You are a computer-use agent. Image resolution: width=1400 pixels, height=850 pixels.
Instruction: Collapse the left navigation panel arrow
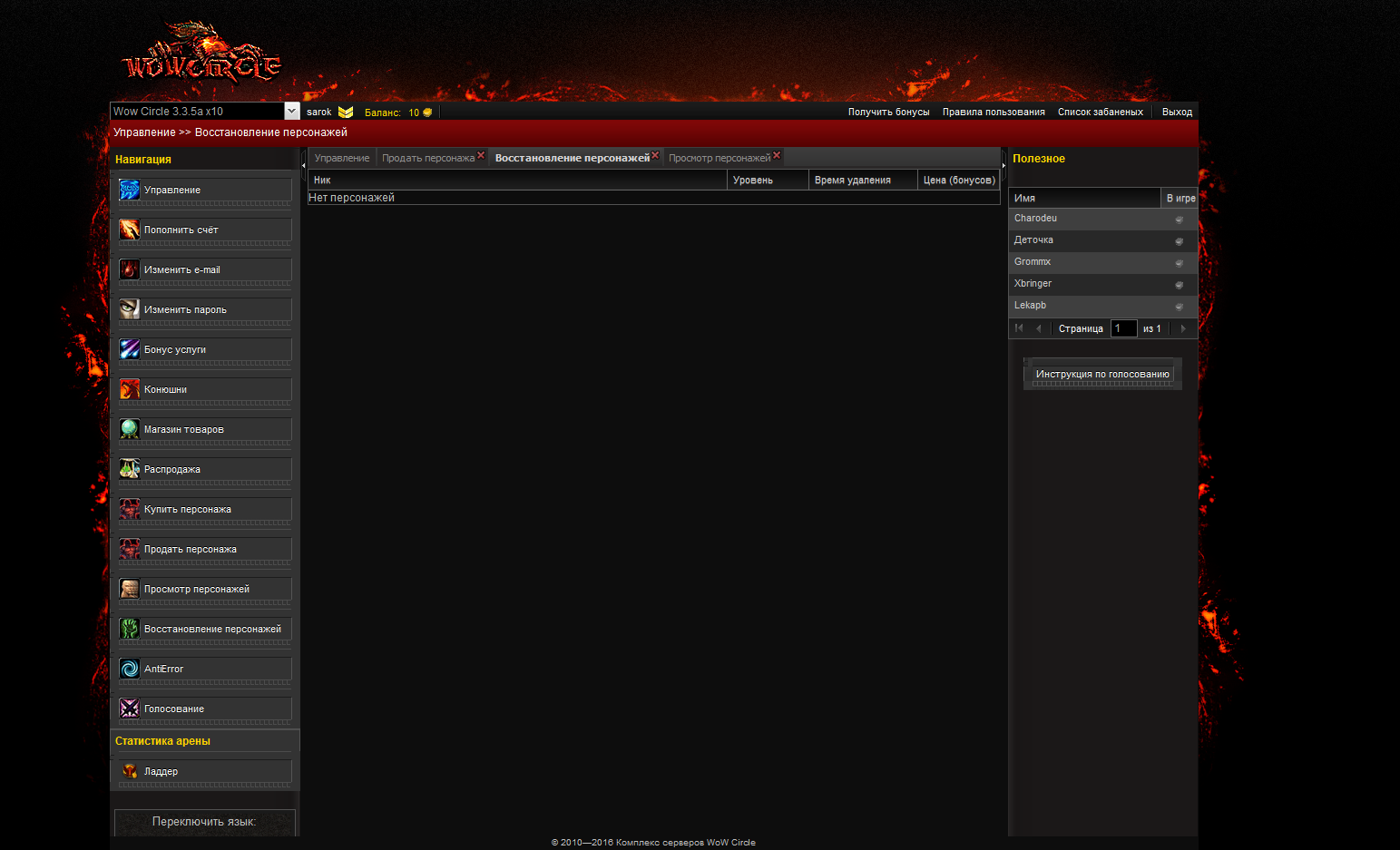coord(303,165)
